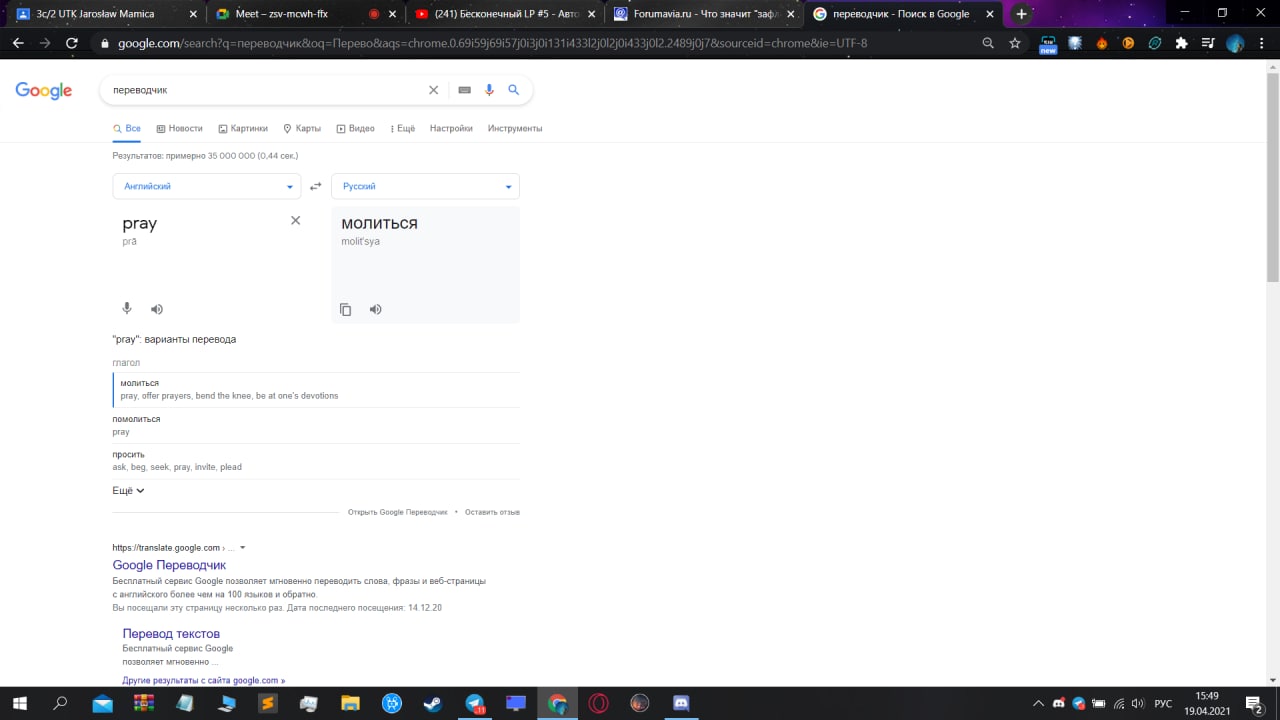Switch to the 3c/2 UTK Jarosław Mamica tab
Image resolution: width=1280 pixels, height=720 pixels.
click(x=105, y=14)
